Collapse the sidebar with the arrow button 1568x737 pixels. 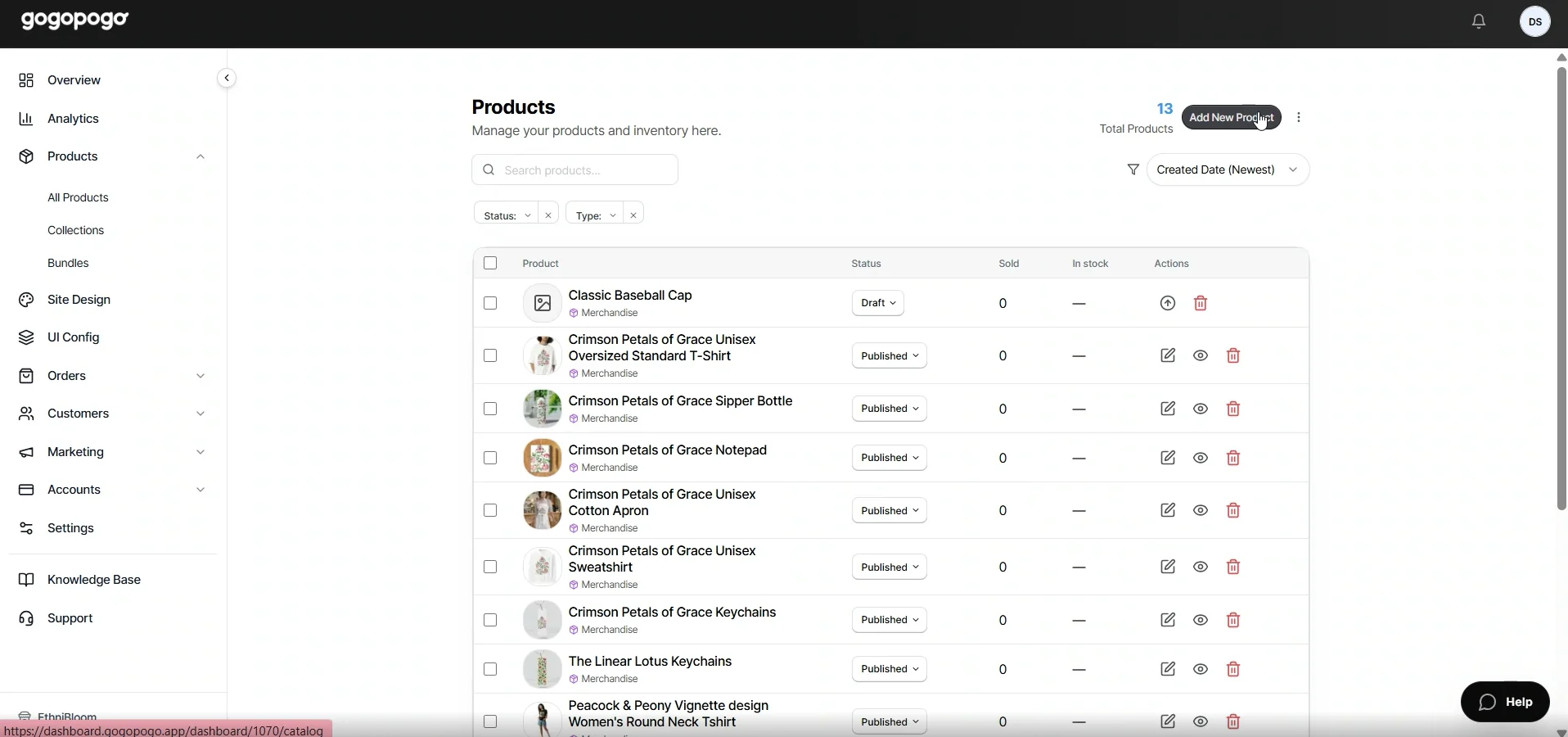[x=227, y=79]
